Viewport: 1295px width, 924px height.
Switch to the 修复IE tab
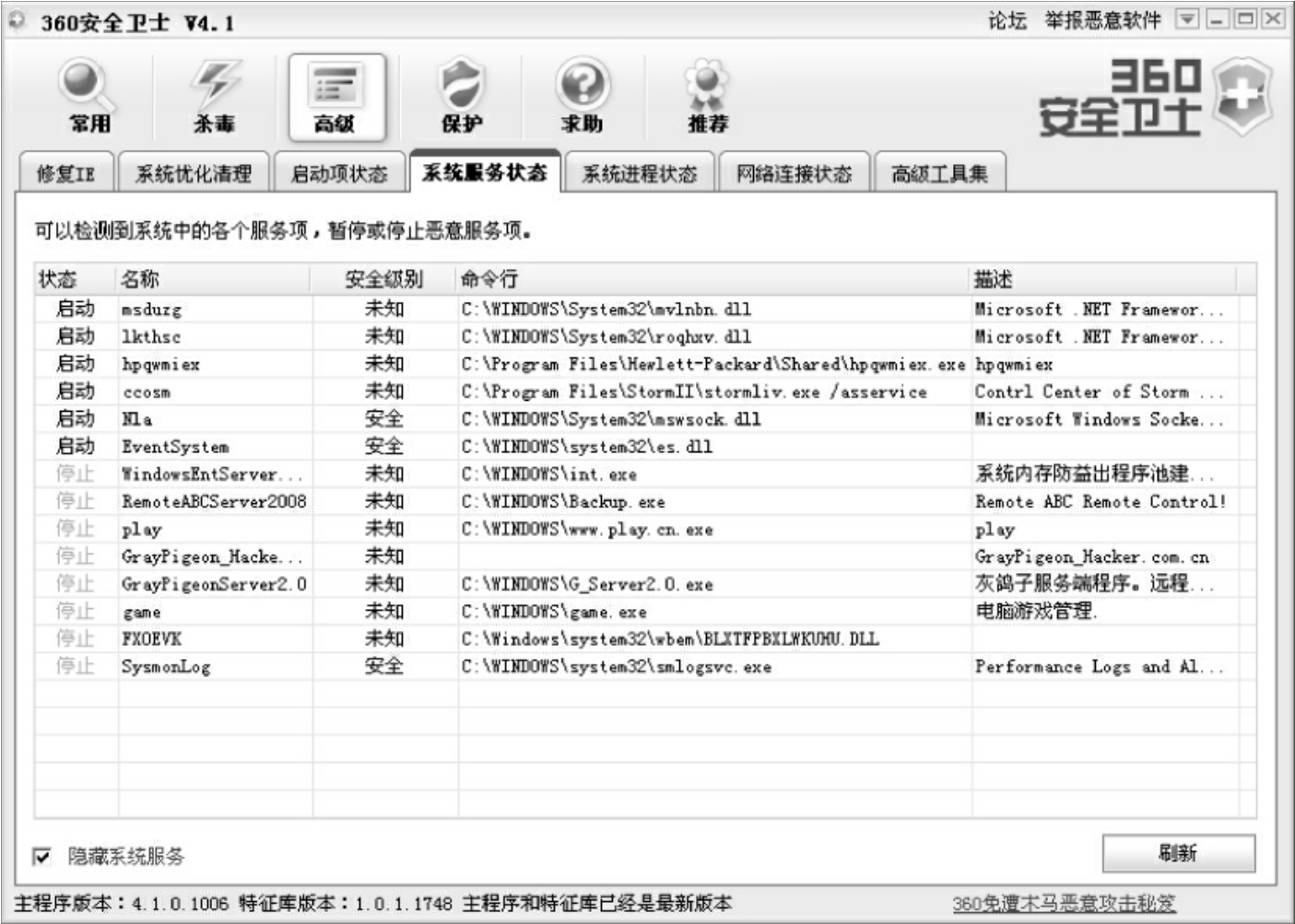tap(66, 172)
